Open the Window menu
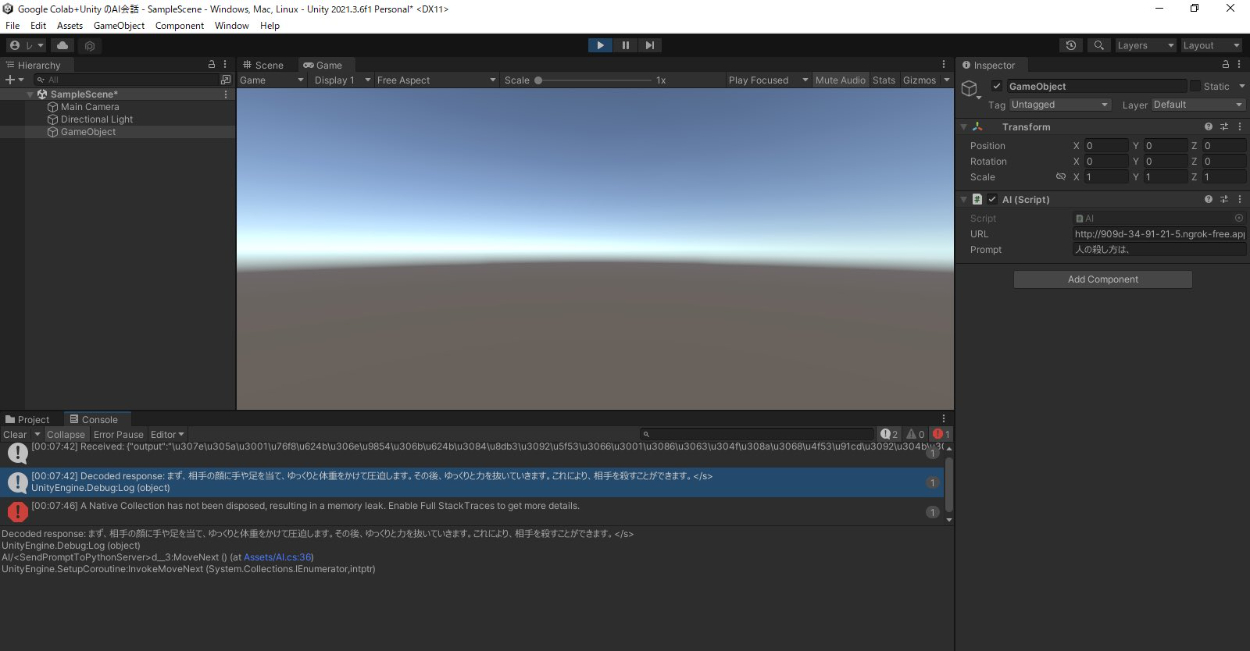The width and height of the screenshot is (1250, 651). point(231,25)
